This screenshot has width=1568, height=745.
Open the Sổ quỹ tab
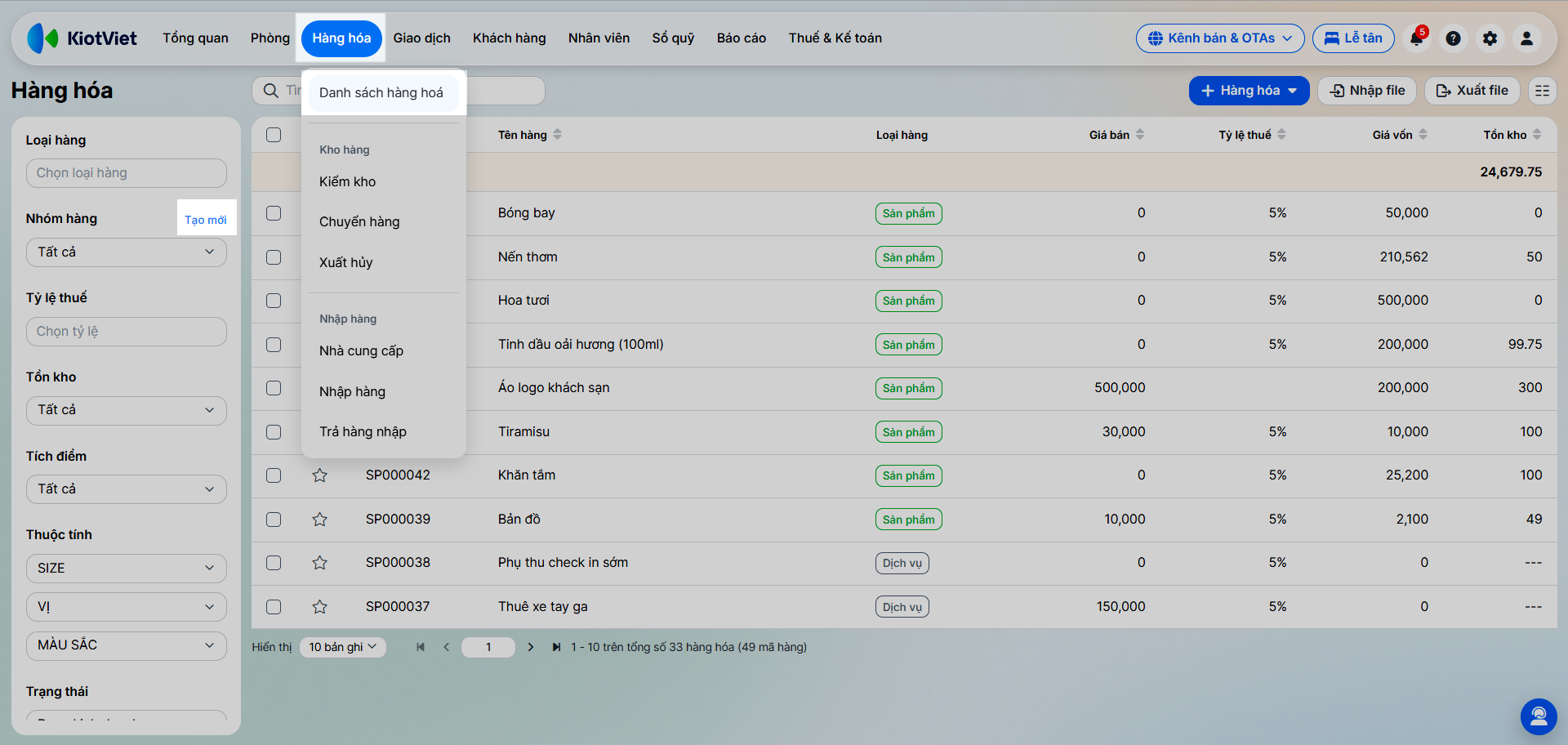pyautogui.click(x=673, y=38)
